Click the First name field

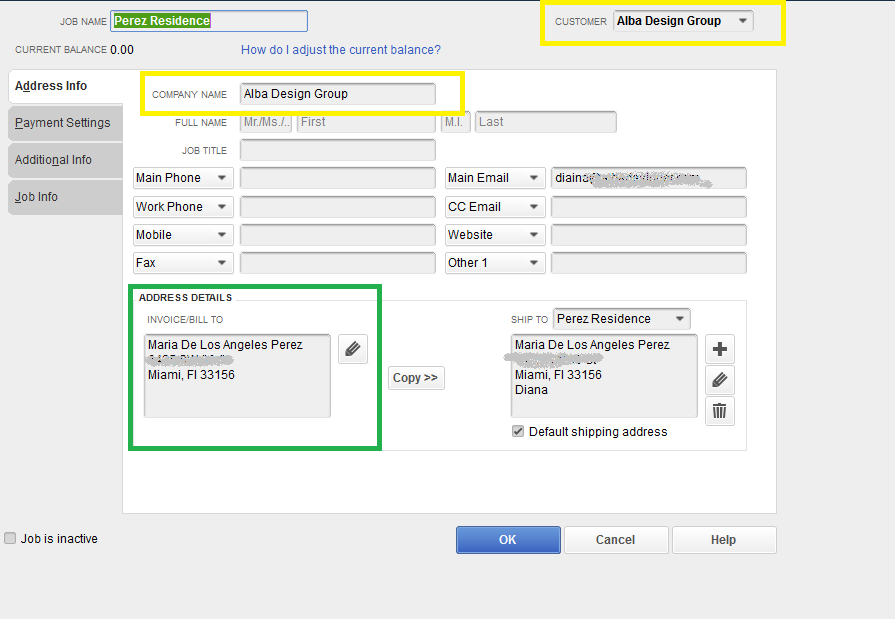pyautogui.click(x=366, y=122)
